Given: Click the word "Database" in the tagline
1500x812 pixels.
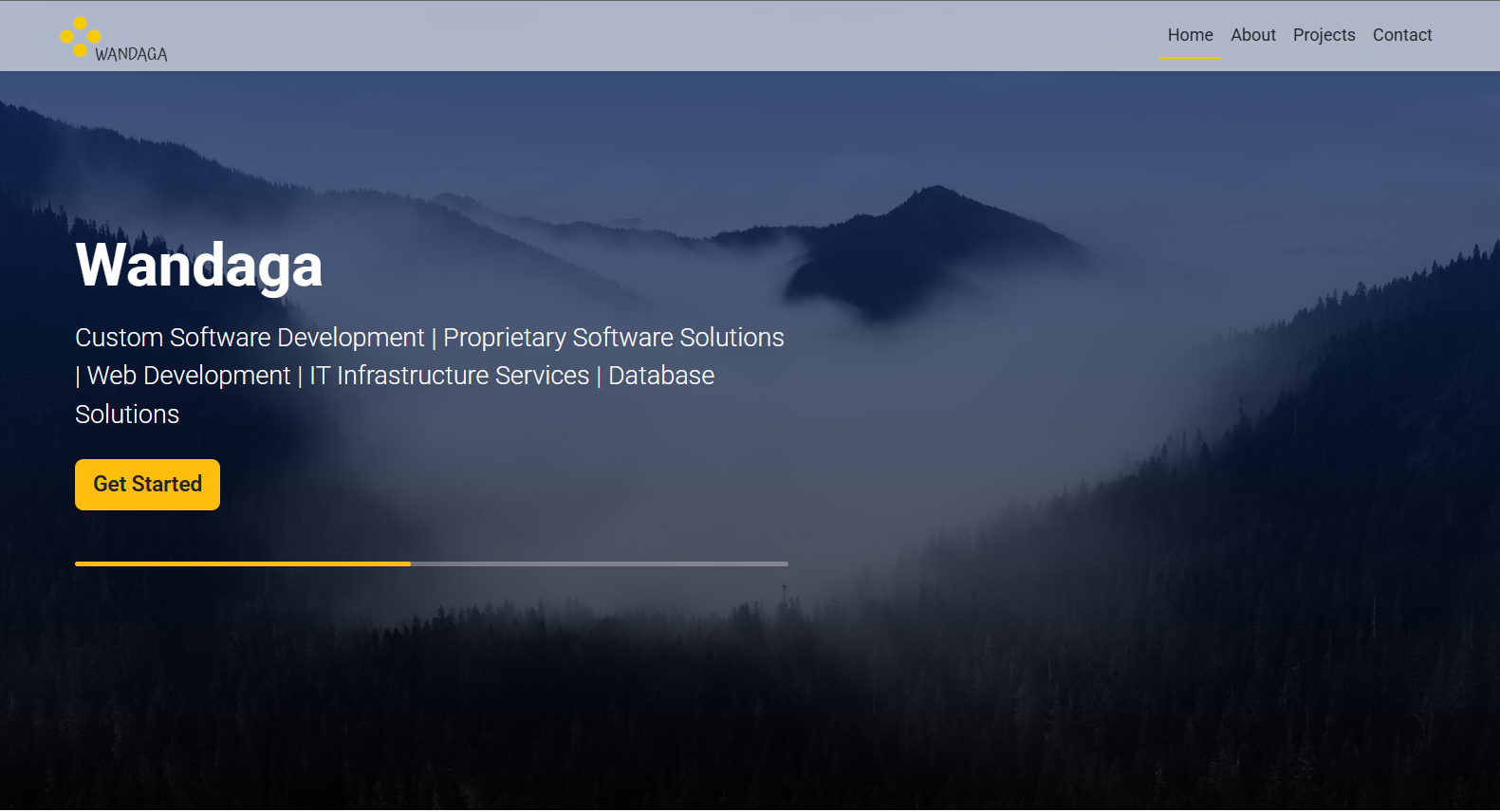Looking at the screenshot, I should [x=661, y=376].
